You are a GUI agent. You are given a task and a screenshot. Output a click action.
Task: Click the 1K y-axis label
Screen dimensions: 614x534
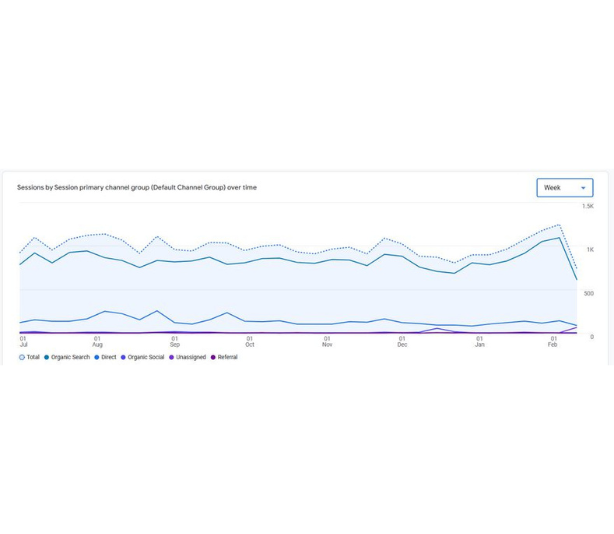[590, 250]
